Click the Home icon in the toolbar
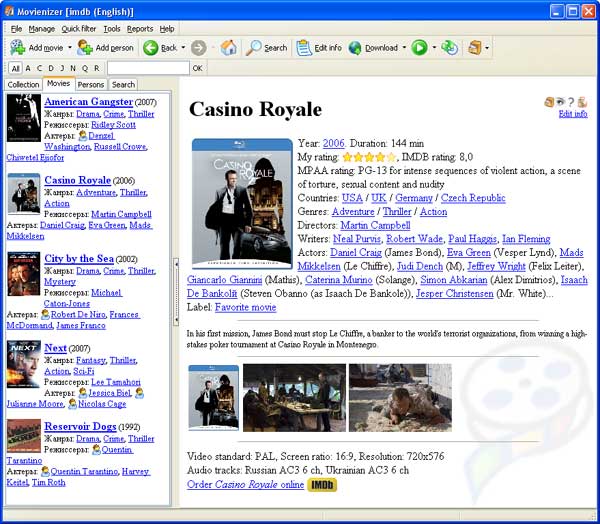Image resolution: width=600 pixels, height=524 pixels. [x=229, y=48]
